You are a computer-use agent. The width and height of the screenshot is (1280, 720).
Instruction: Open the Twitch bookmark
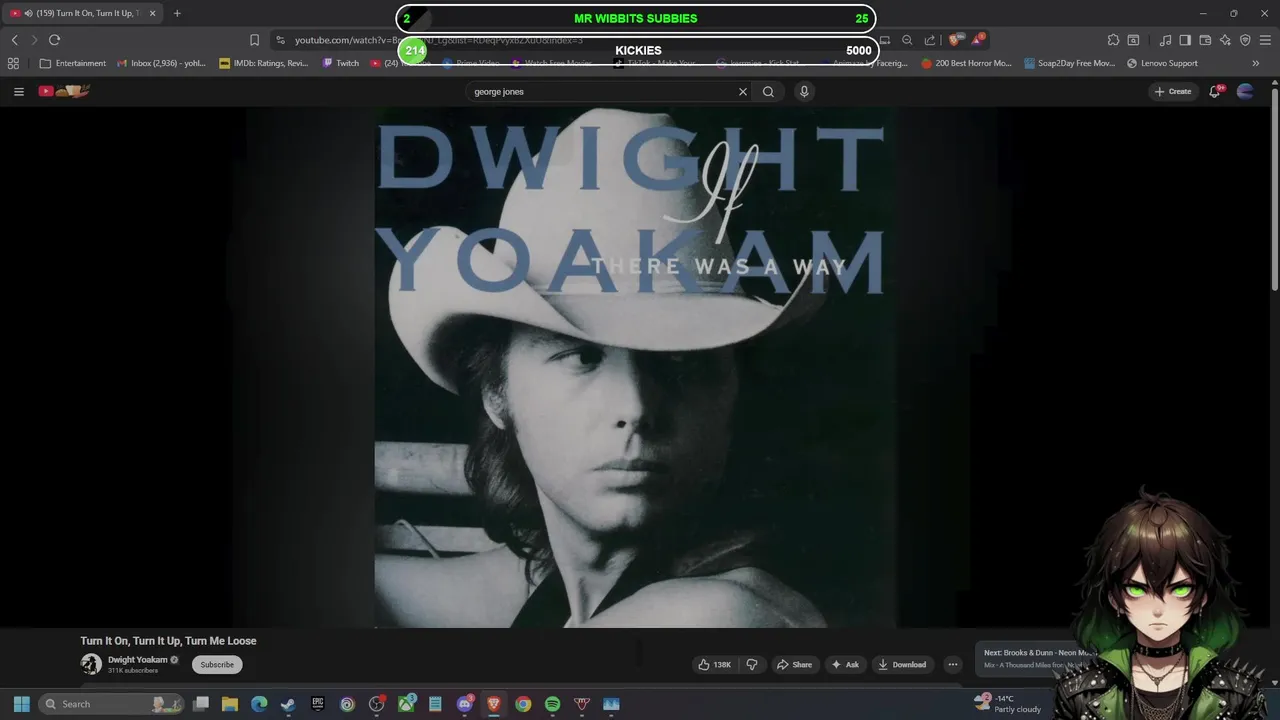[340, 63]
